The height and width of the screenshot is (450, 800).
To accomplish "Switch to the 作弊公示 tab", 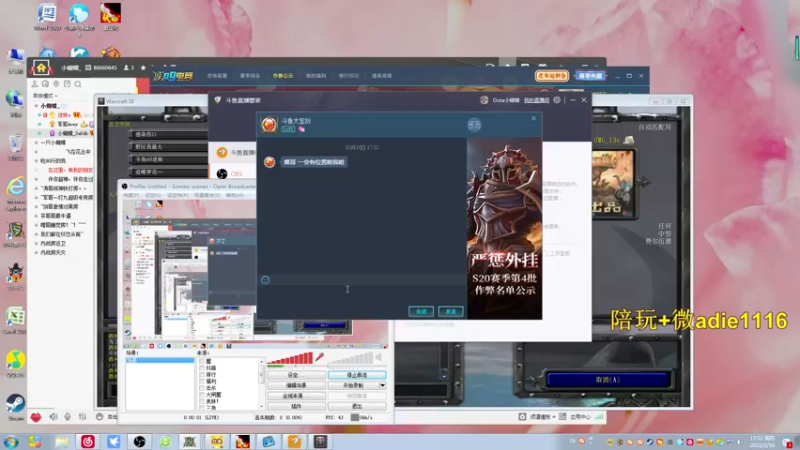I will (283, 76).
